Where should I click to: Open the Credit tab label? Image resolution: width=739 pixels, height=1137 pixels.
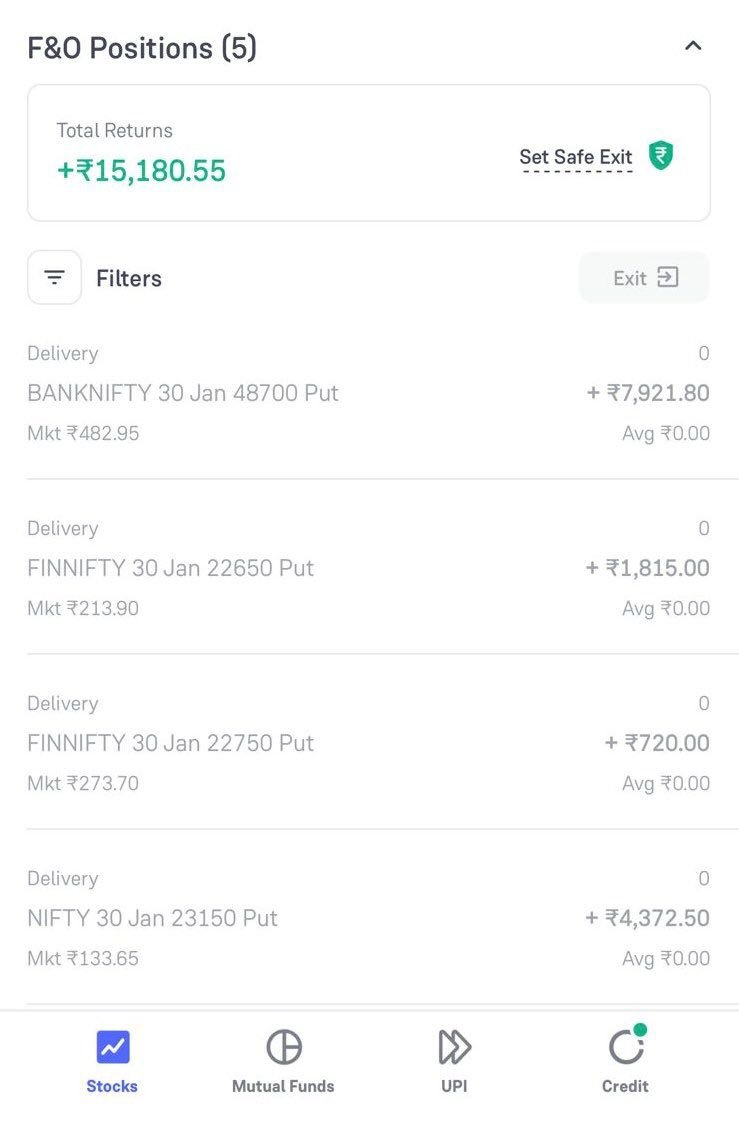[x=625, y=1086]
